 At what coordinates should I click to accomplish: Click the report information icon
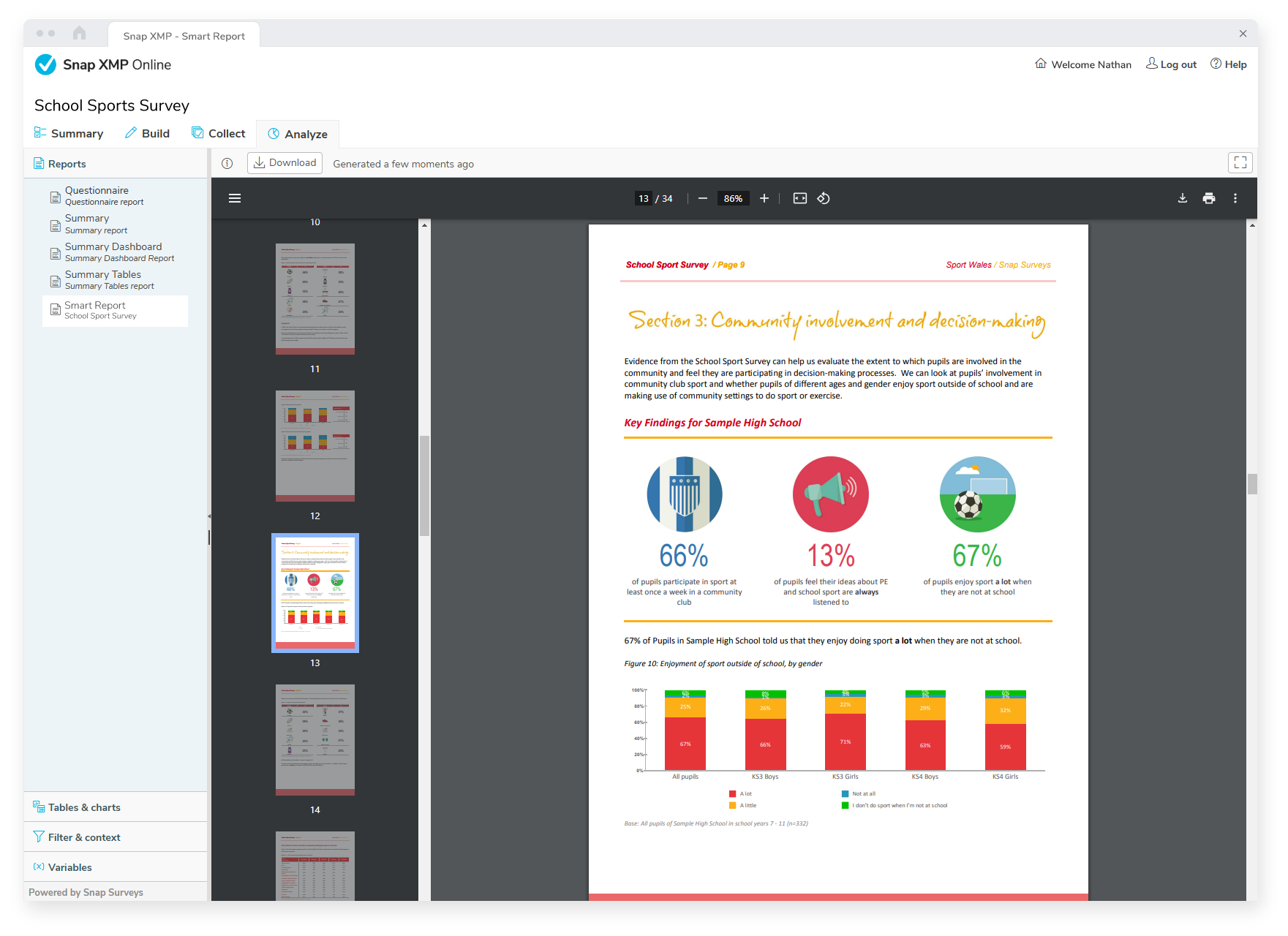(x=227, y=164)
